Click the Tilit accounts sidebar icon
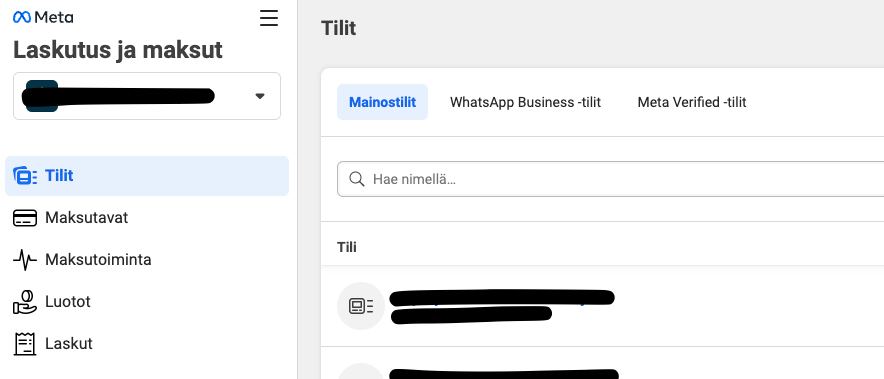The image size is (884, 379). pos(24,176)
